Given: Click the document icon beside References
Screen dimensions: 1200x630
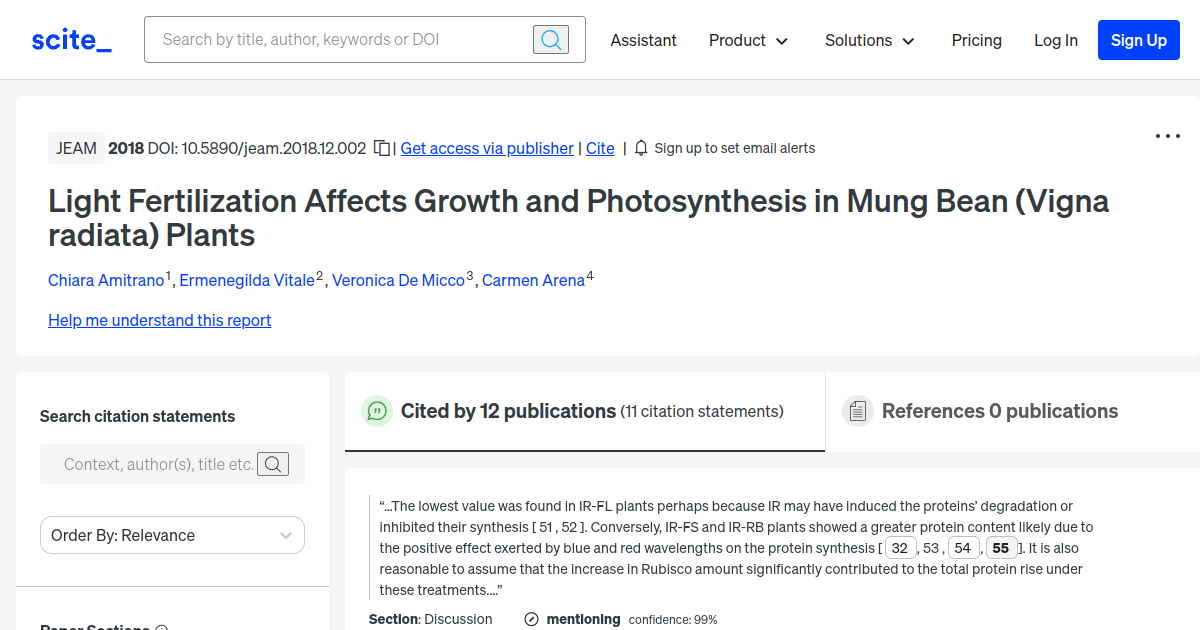Looking at the screenshot, I should click(858, 410).
